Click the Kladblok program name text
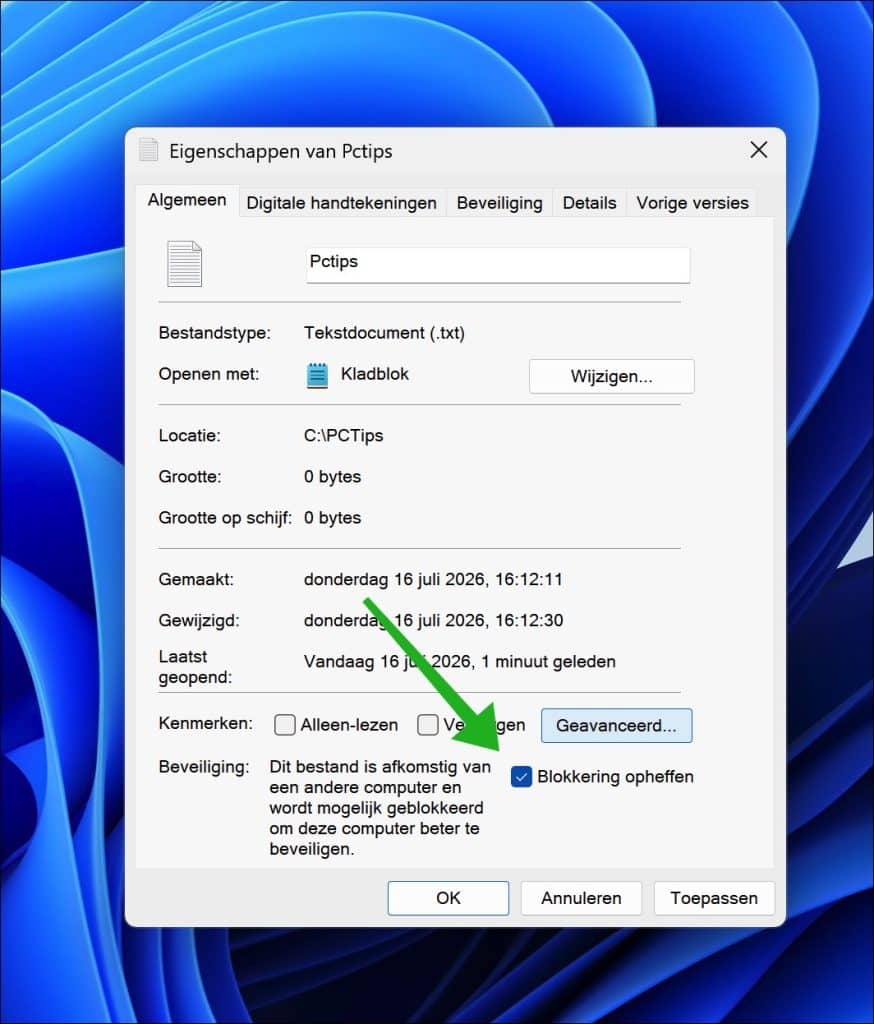Screen dimensions: 874x1024 tap(375, 374)
